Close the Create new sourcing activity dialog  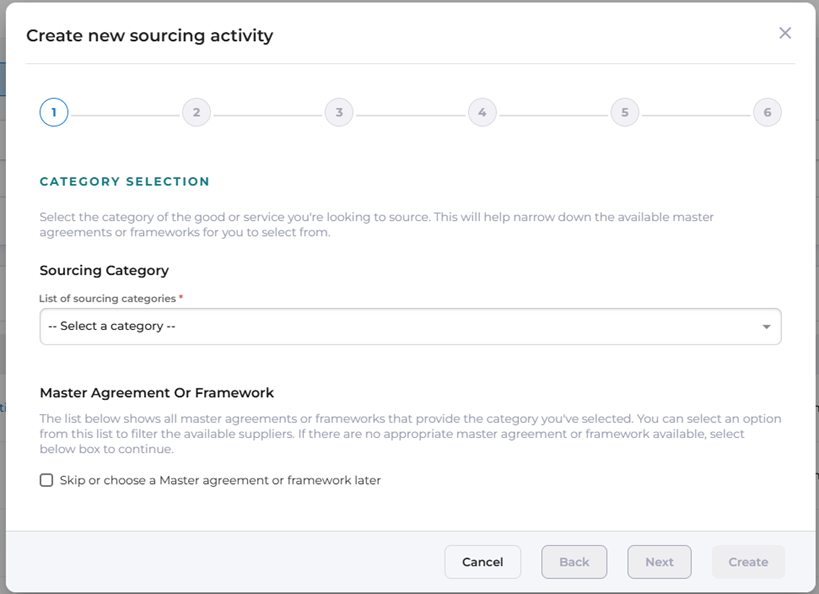click(785, 33)
